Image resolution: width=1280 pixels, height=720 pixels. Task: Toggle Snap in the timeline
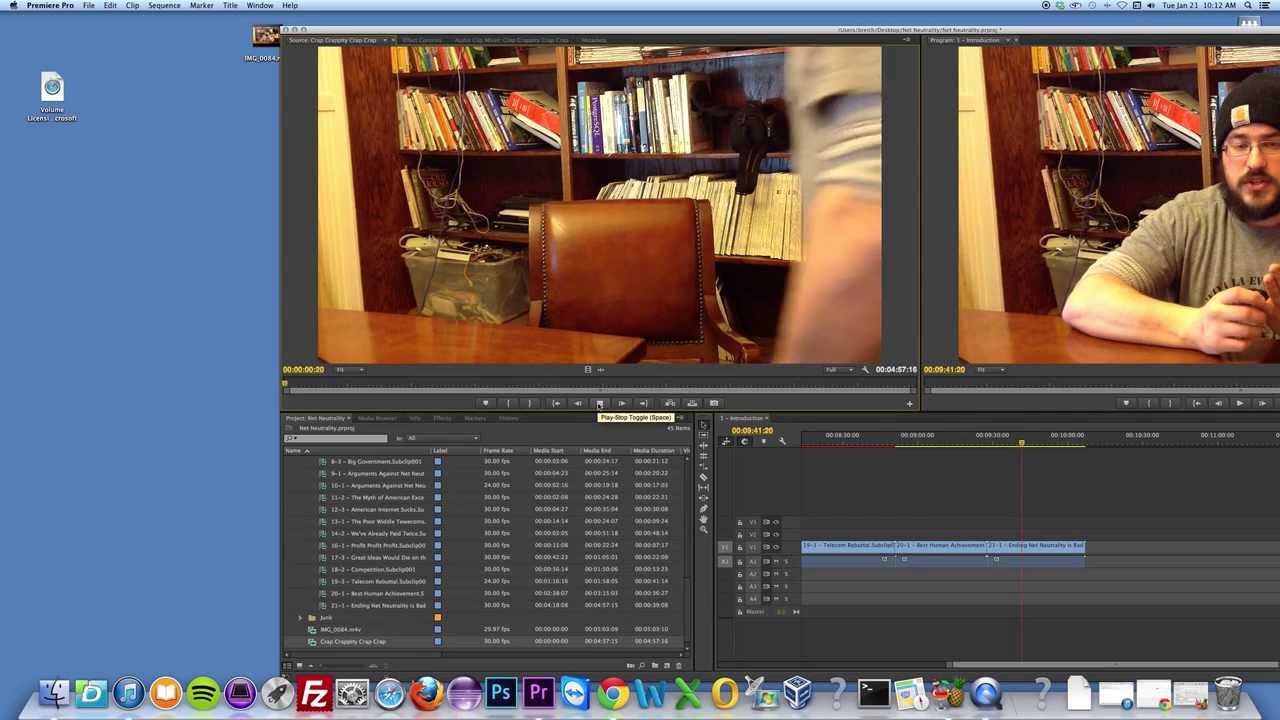pyautogui.click(x=744, y=441)
